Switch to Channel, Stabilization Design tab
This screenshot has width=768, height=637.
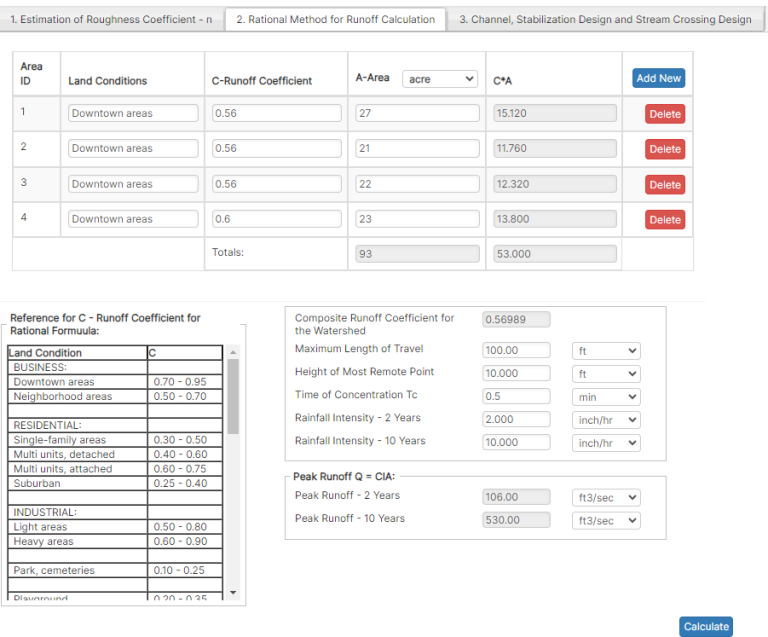(605, 19)
